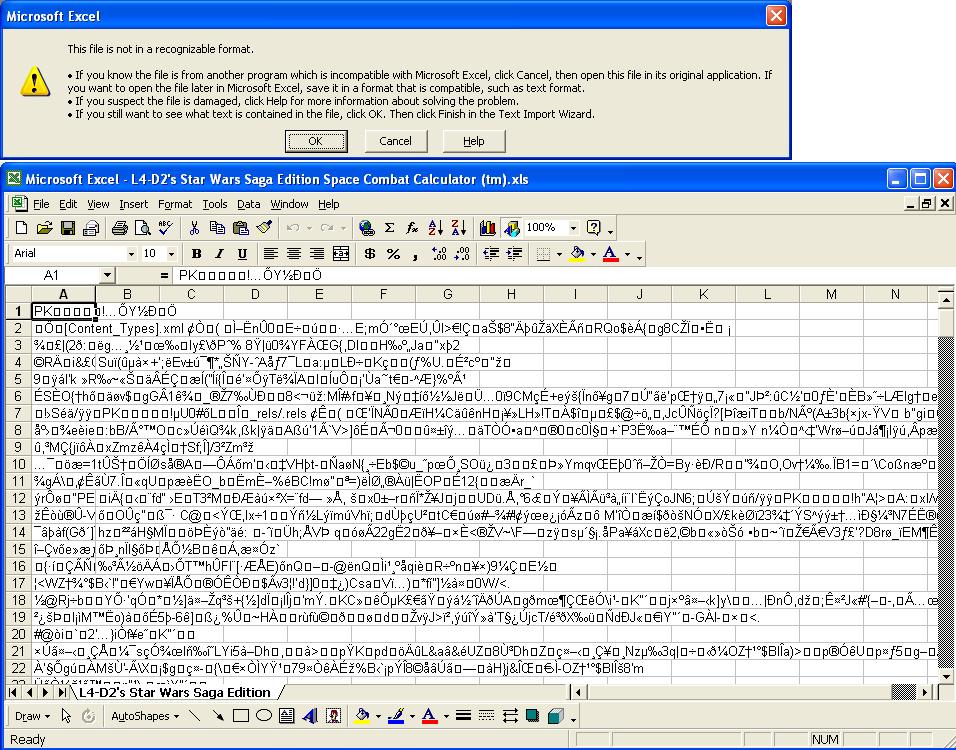Viewport: 956px width, 750px height.
Task: Toggle Align Right
Action: click(x=317, y=254)
